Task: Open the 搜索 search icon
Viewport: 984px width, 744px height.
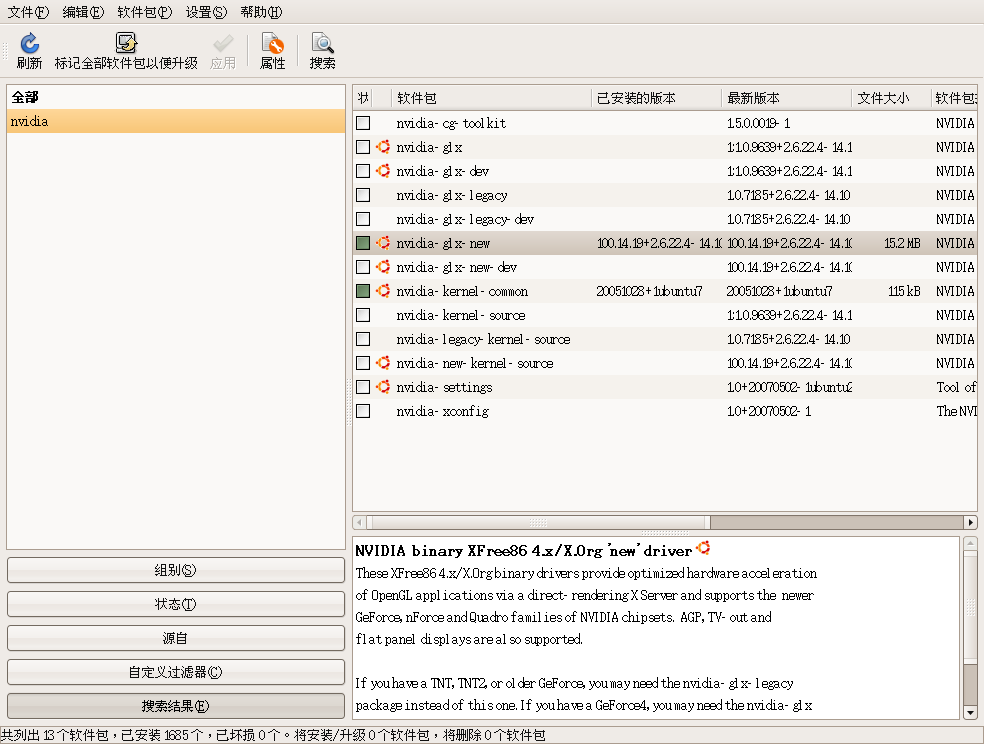Action: pos(323,43)
